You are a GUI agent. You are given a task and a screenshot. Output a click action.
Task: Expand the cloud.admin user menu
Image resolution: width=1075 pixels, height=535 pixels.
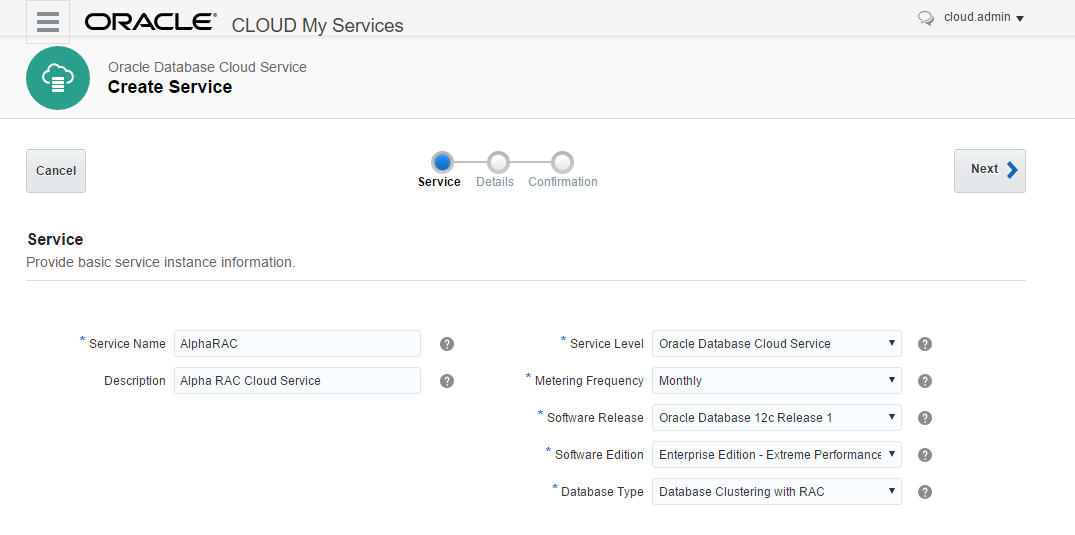click(984, 18)
